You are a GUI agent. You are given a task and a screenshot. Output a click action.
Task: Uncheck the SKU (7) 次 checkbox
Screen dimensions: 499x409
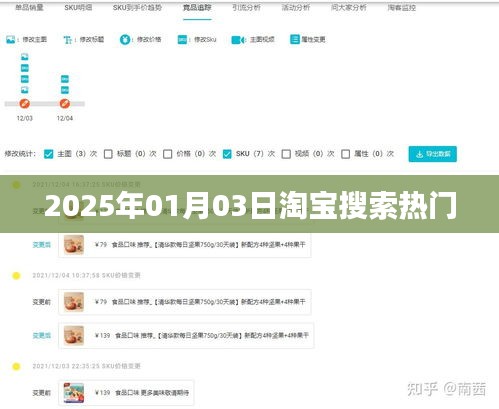pos(227,154)
